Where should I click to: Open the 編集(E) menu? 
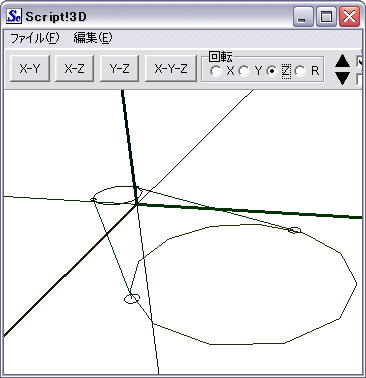[93, 38]
